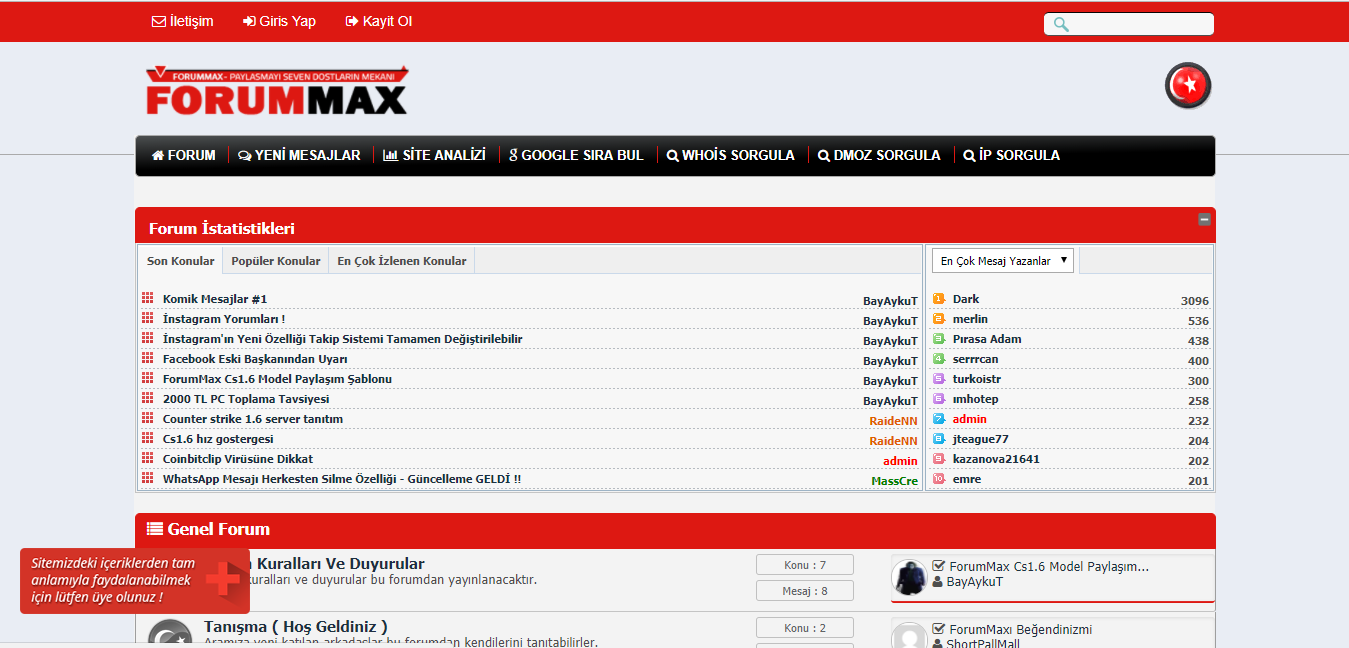Screen dimensions: 1349x648
Task: Open user emre in top posters list
Action: click(x=967, y=479)
